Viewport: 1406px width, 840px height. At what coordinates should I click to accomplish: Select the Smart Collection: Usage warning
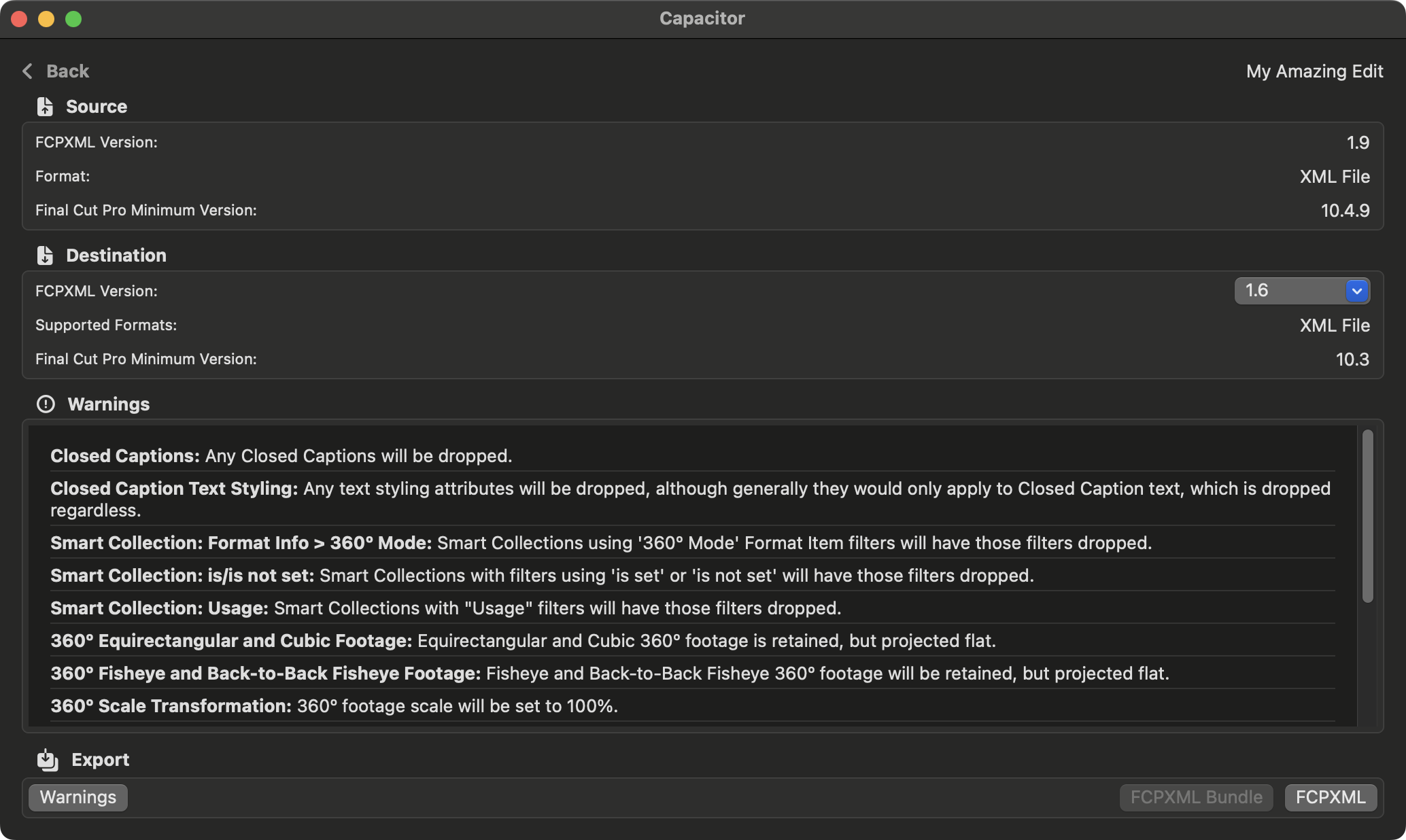click(445, 608)
